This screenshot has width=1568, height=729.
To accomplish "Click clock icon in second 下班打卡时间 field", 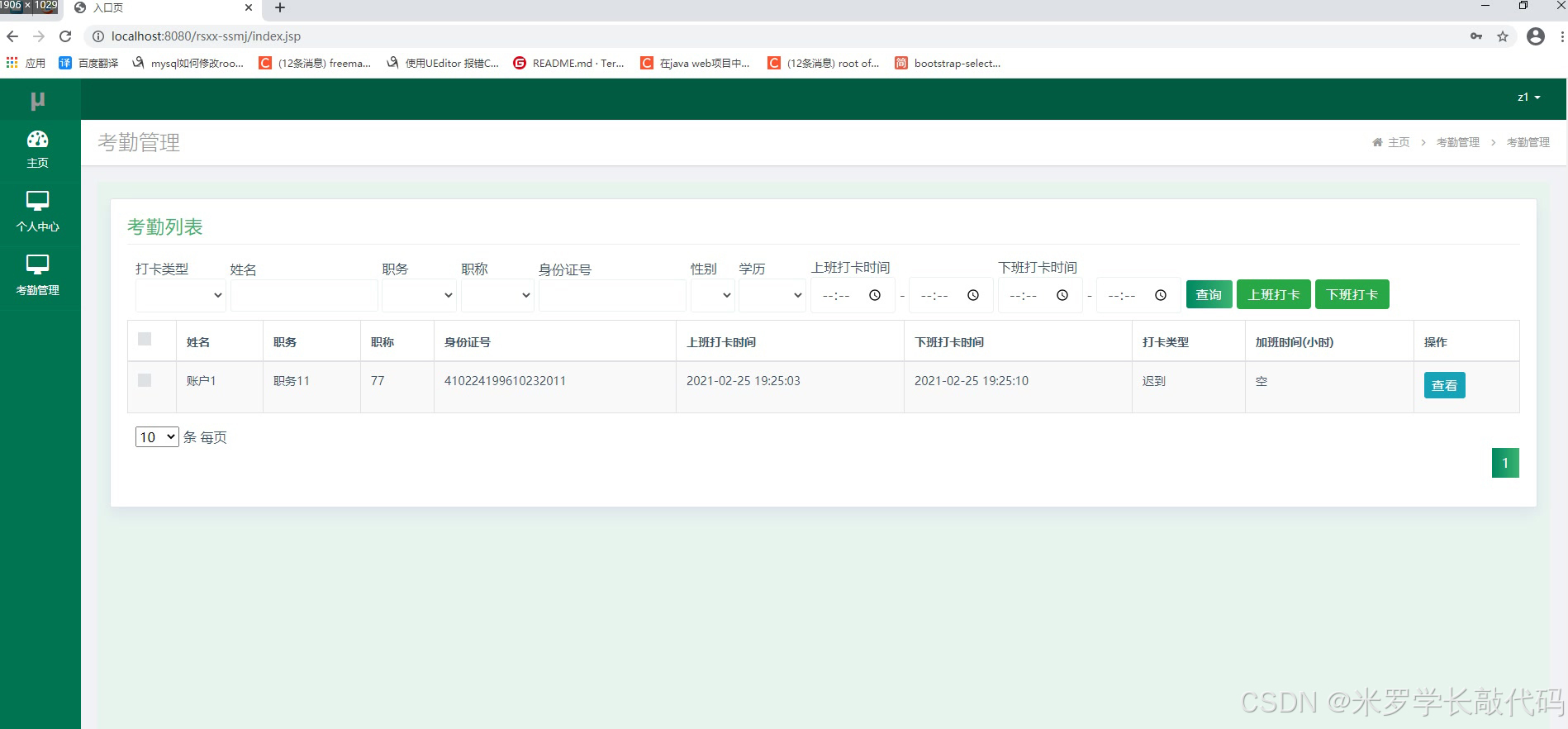I will 1161,295.
